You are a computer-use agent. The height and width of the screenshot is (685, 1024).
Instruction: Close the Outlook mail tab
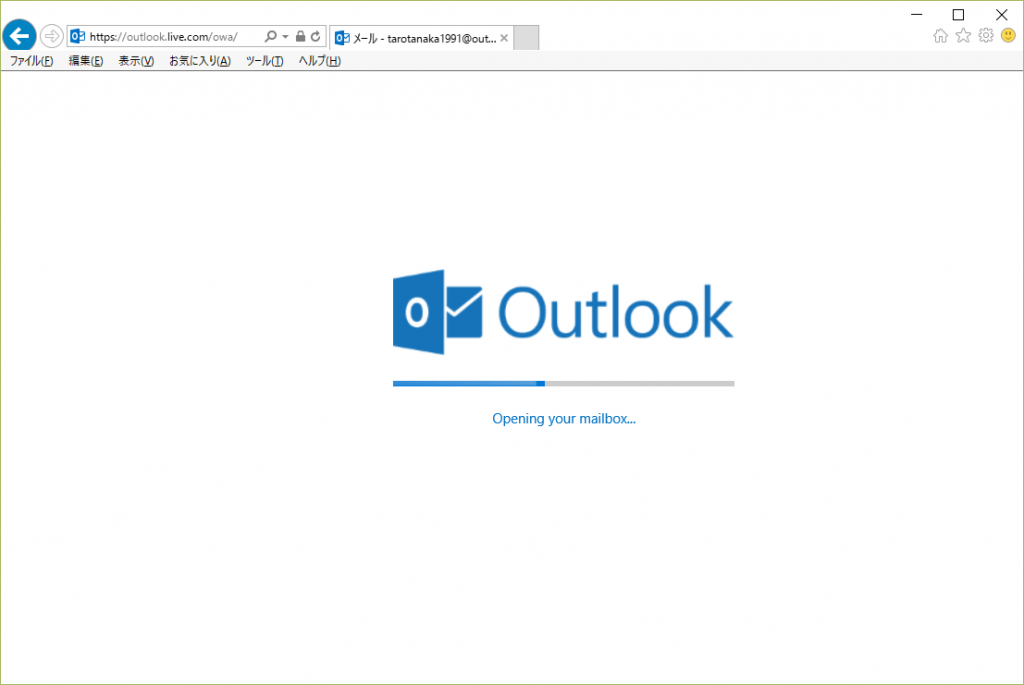pos(504,38)
